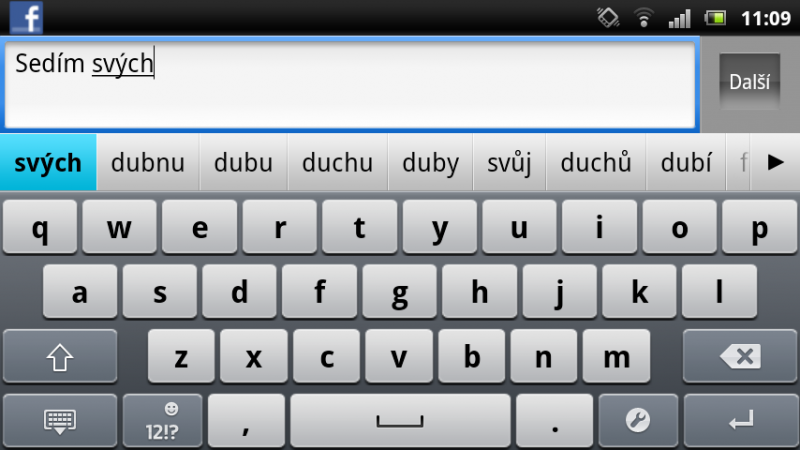Screen dimensions: 800x450
Task: Tap the Facebook notification icon
Action: coord(26,17)
